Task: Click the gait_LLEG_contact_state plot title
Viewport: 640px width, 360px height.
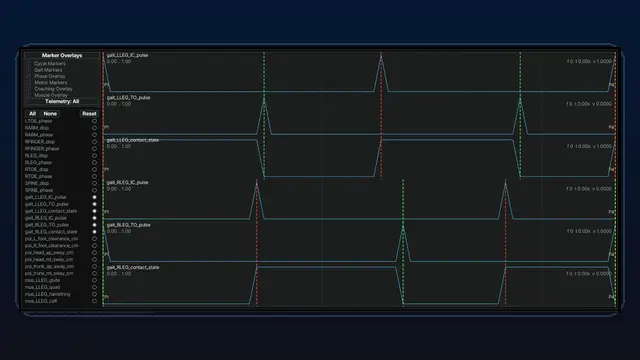Action: [133, 140]
